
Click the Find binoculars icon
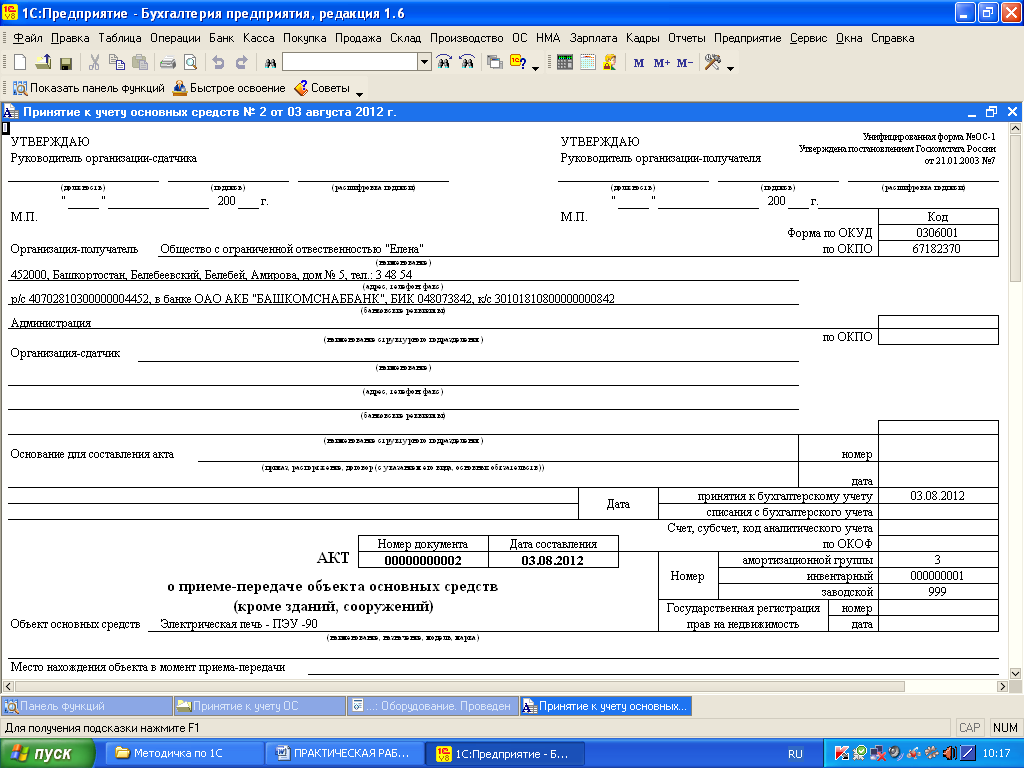point(270,63)
